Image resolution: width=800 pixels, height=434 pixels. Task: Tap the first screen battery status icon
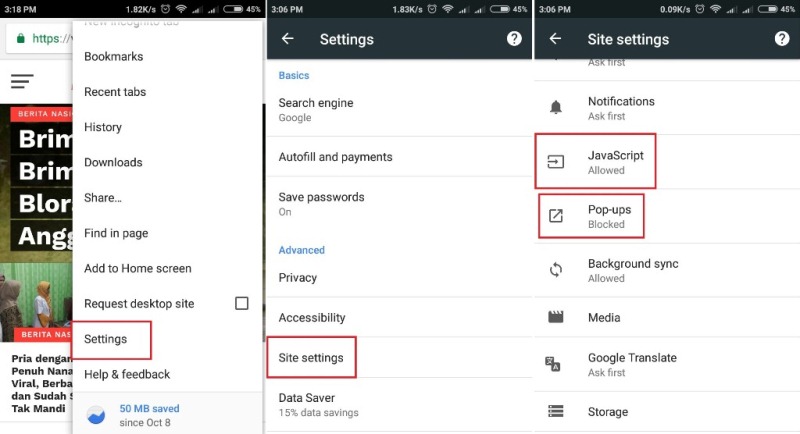point(233,9)
